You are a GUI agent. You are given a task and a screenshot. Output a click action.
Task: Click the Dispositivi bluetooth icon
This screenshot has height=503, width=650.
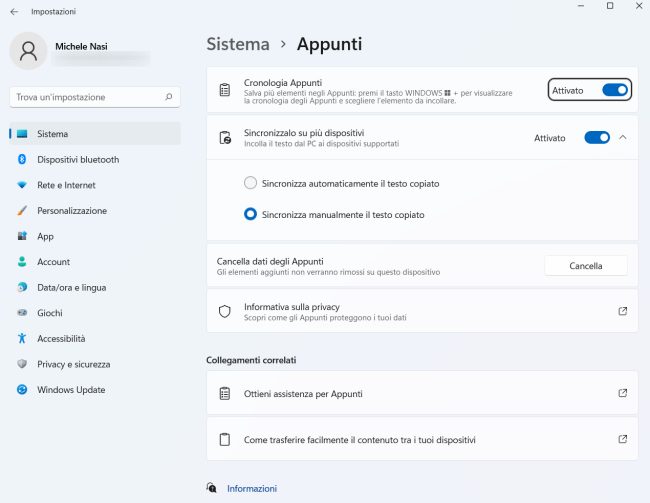21,160
